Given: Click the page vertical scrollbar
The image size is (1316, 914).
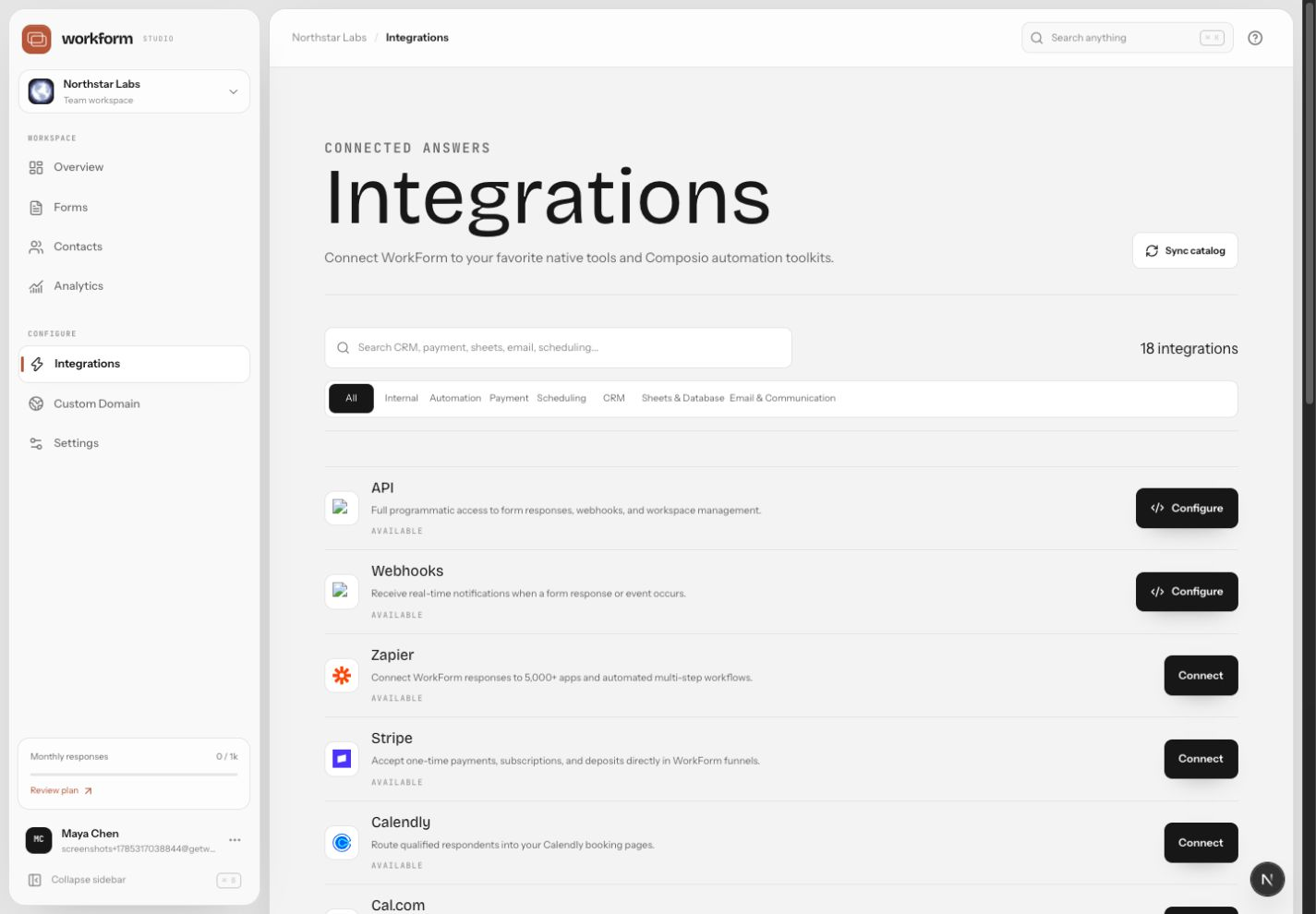Looking at the screenshot, I should [x=1309, y=203].
